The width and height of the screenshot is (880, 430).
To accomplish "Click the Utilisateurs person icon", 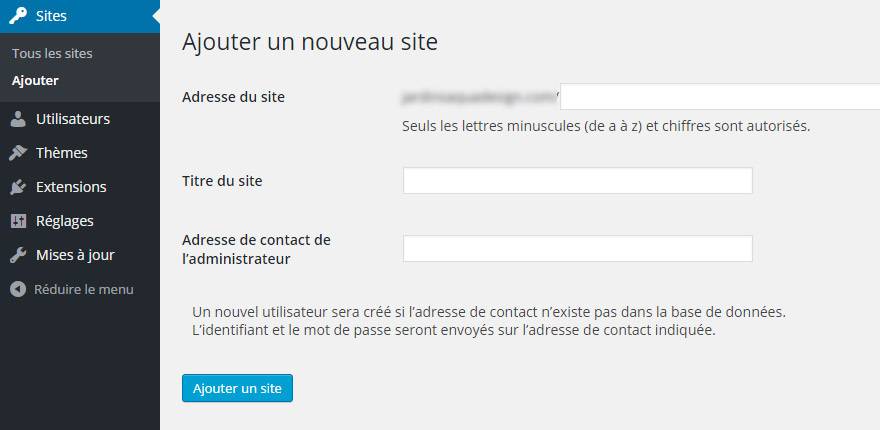I will click(18, 120).
